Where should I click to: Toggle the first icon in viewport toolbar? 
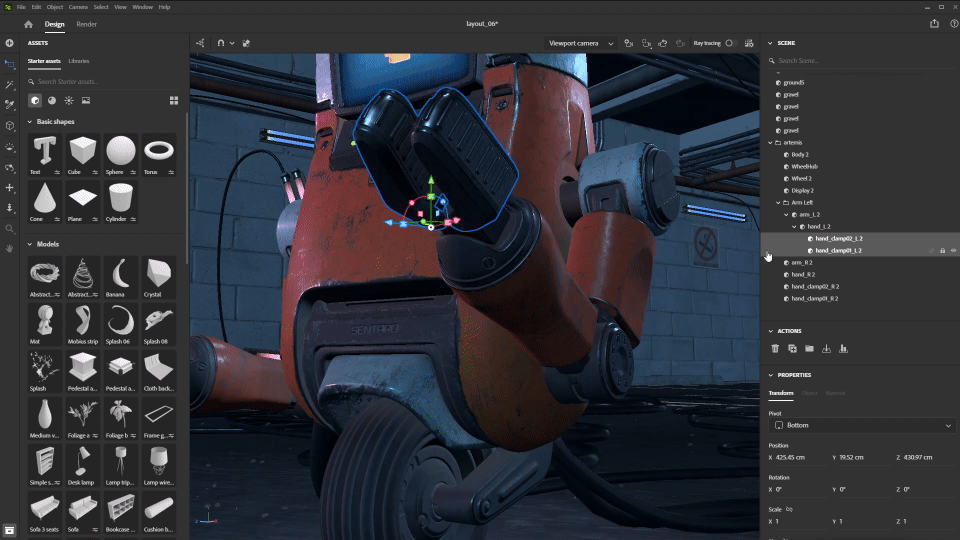[200, 43]
